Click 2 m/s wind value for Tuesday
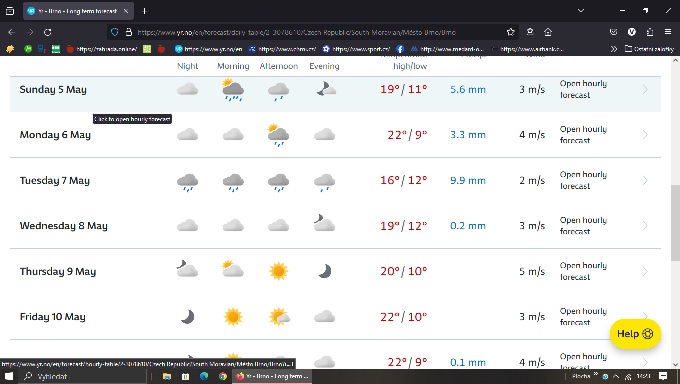The image size is (680, 384). point(532,181)
